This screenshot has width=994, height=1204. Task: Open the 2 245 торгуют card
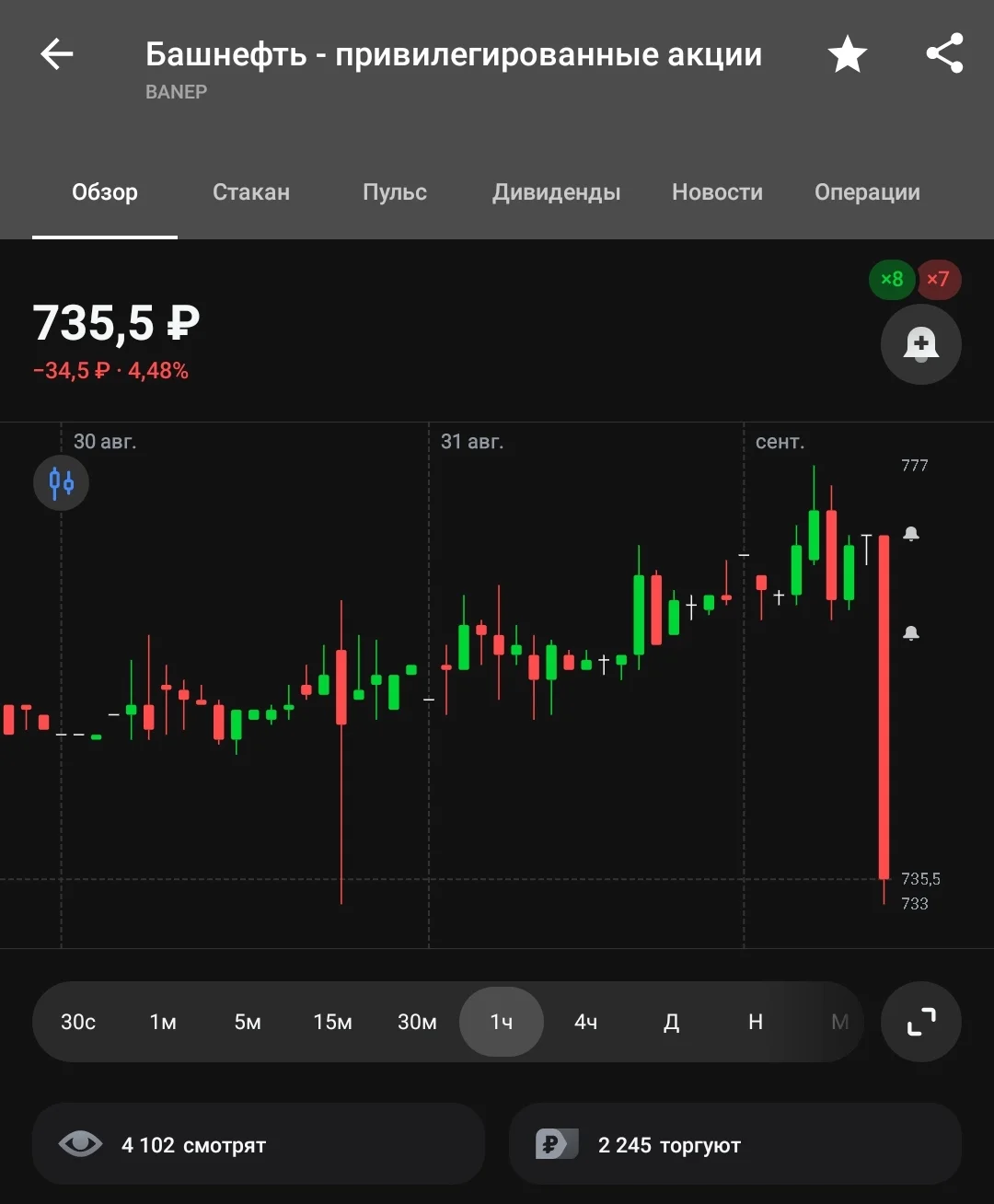tap(735, 1144)
